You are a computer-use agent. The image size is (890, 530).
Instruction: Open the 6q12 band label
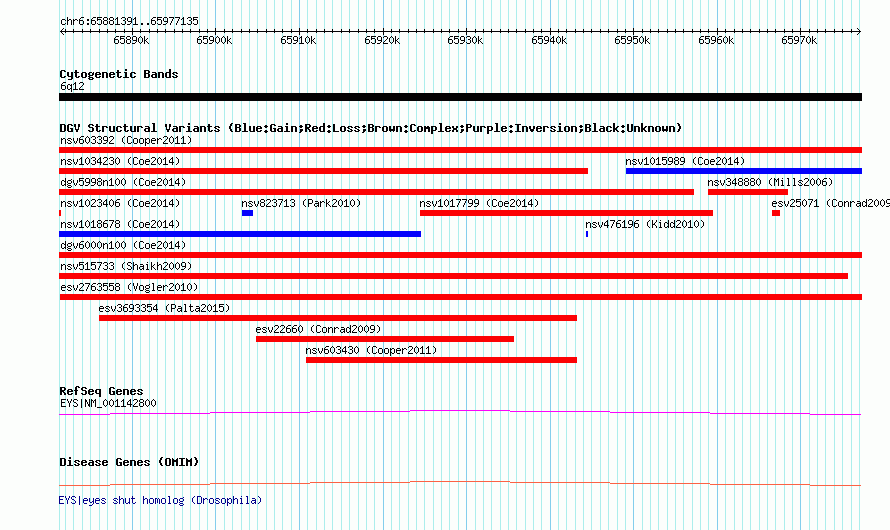(x=72, y=86)
